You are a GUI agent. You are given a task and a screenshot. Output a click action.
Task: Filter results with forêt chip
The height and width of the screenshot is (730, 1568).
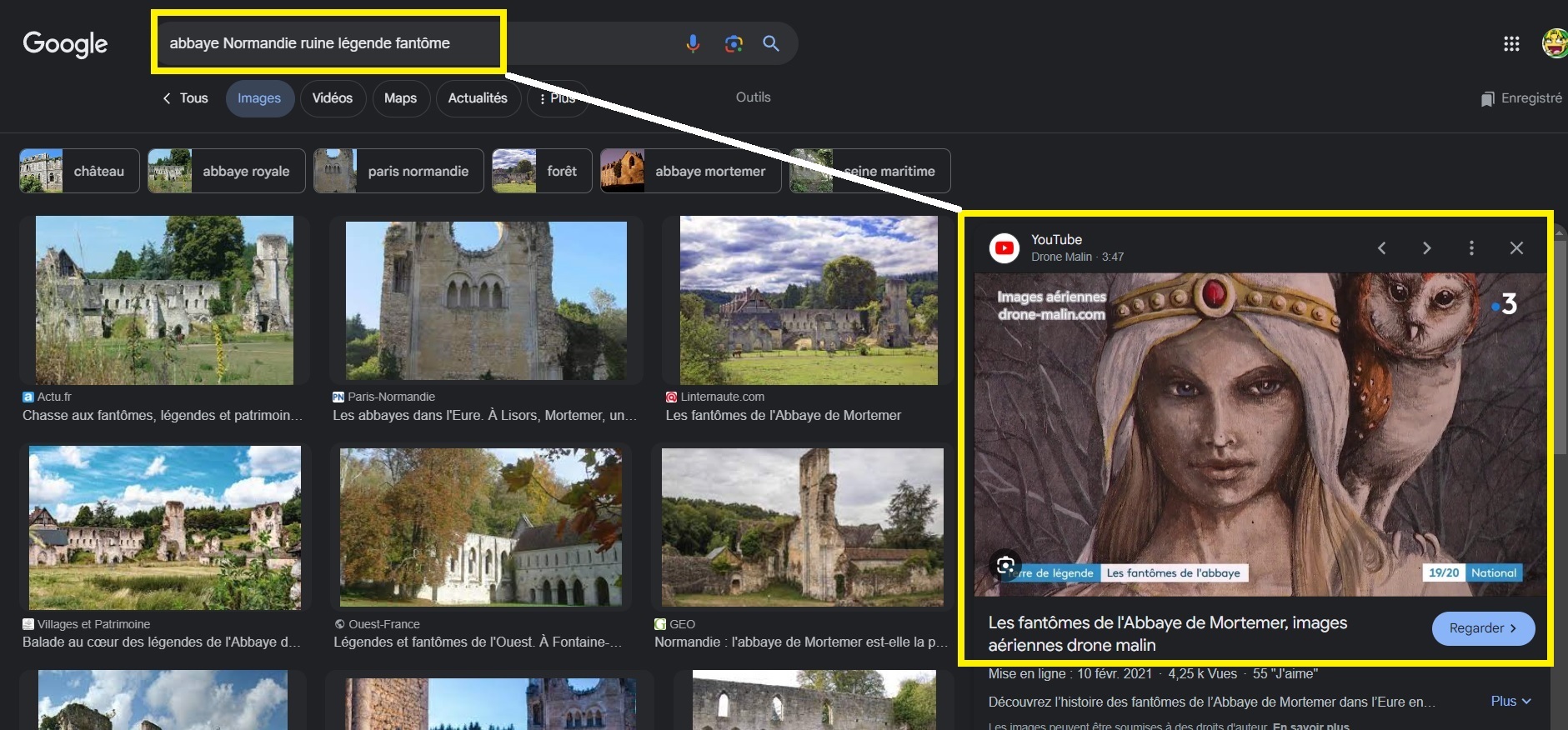542,171
